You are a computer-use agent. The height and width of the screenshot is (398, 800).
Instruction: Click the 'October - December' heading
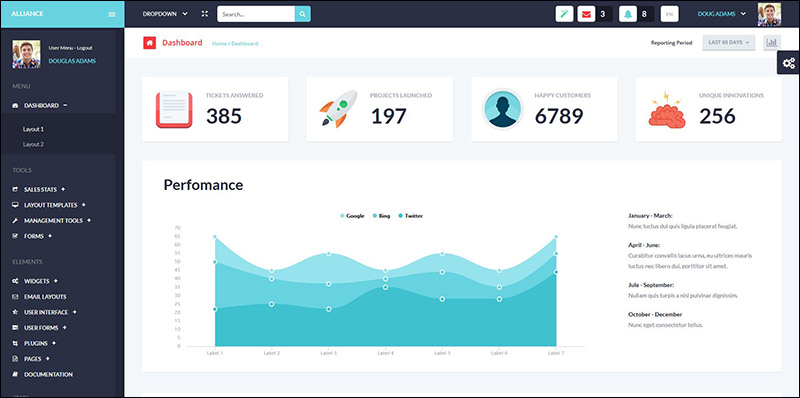pos(655,315)
